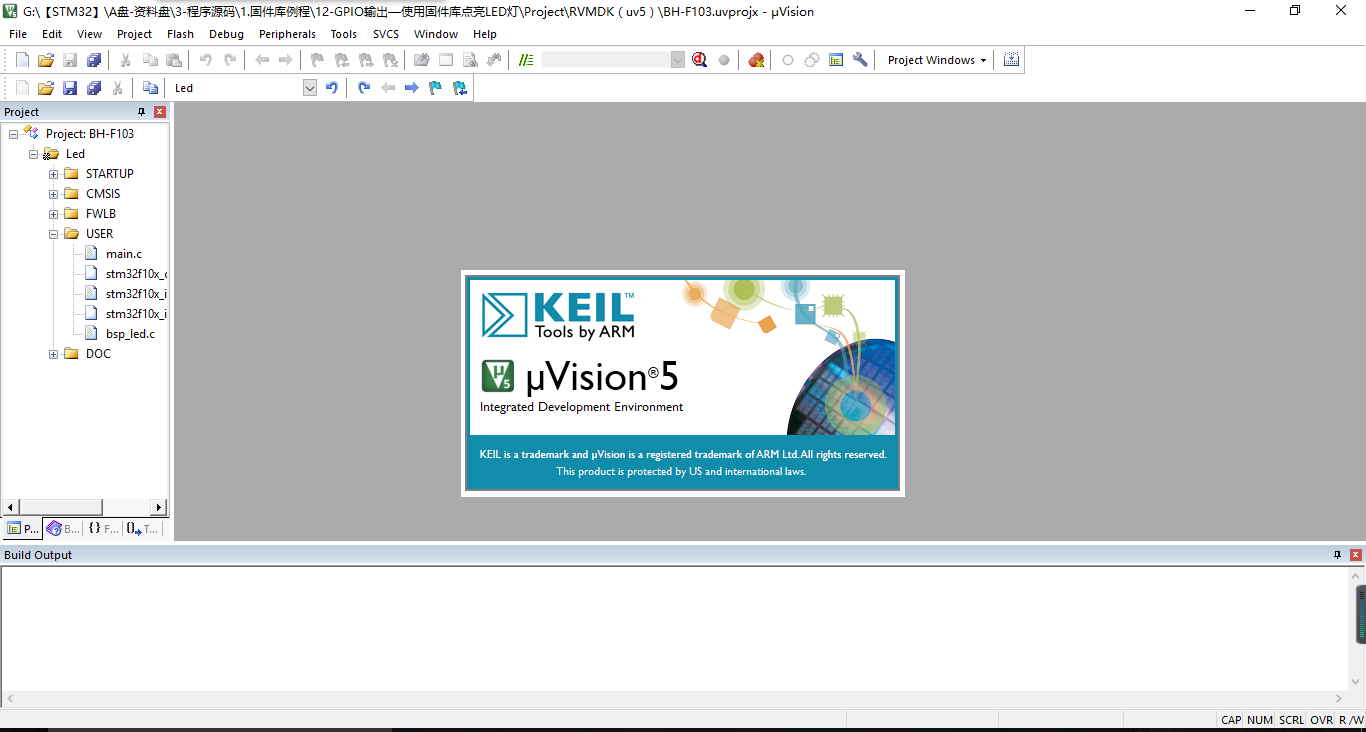Image resolution: width=1366 pixels, height=732 pixels.
Task: Click the window layout icon beside the wrench
Action: pos(836,60)
